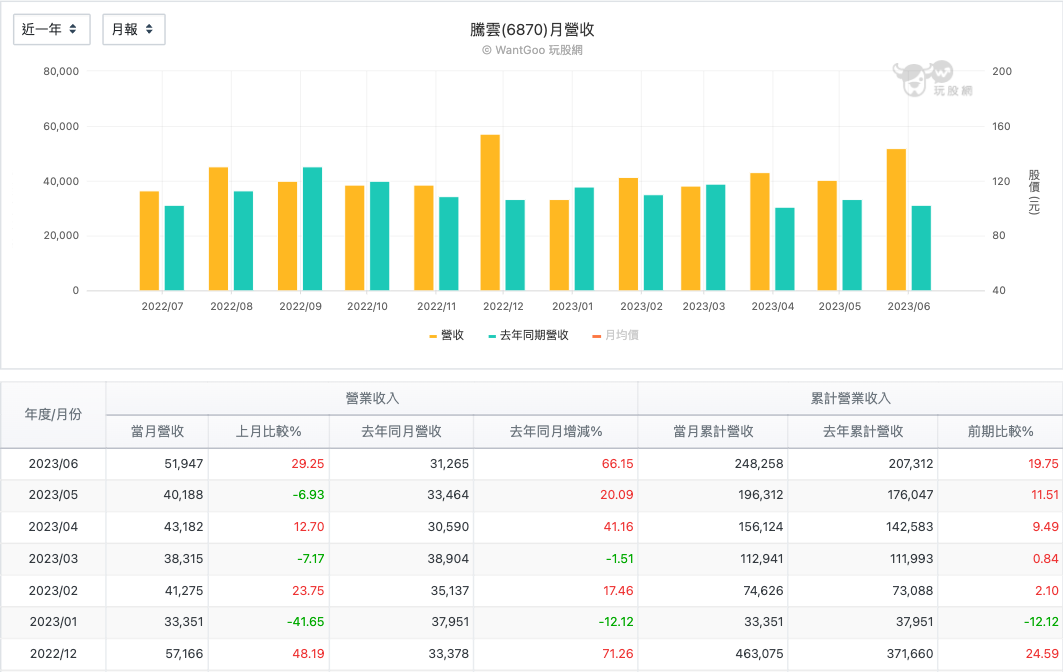Toggle the 去年同期營收 legend series

point(529,335)
